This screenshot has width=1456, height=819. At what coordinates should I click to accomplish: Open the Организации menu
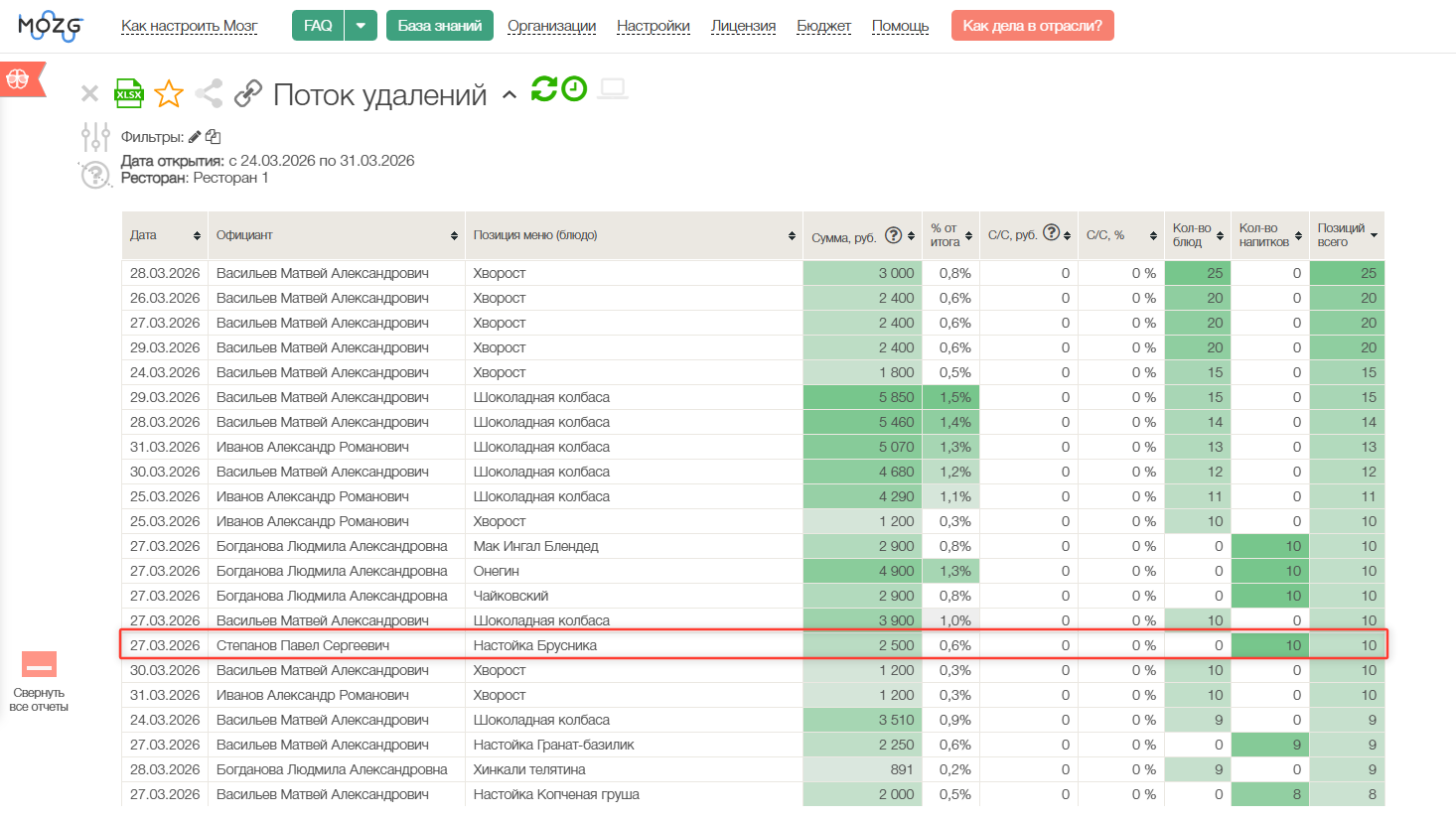[551, 26]
